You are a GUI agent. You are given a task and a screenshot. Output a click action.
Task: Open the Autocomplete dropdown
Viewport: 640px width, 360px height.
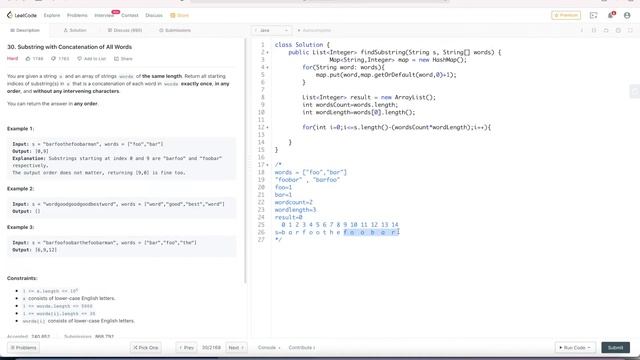tap(314, 30)
